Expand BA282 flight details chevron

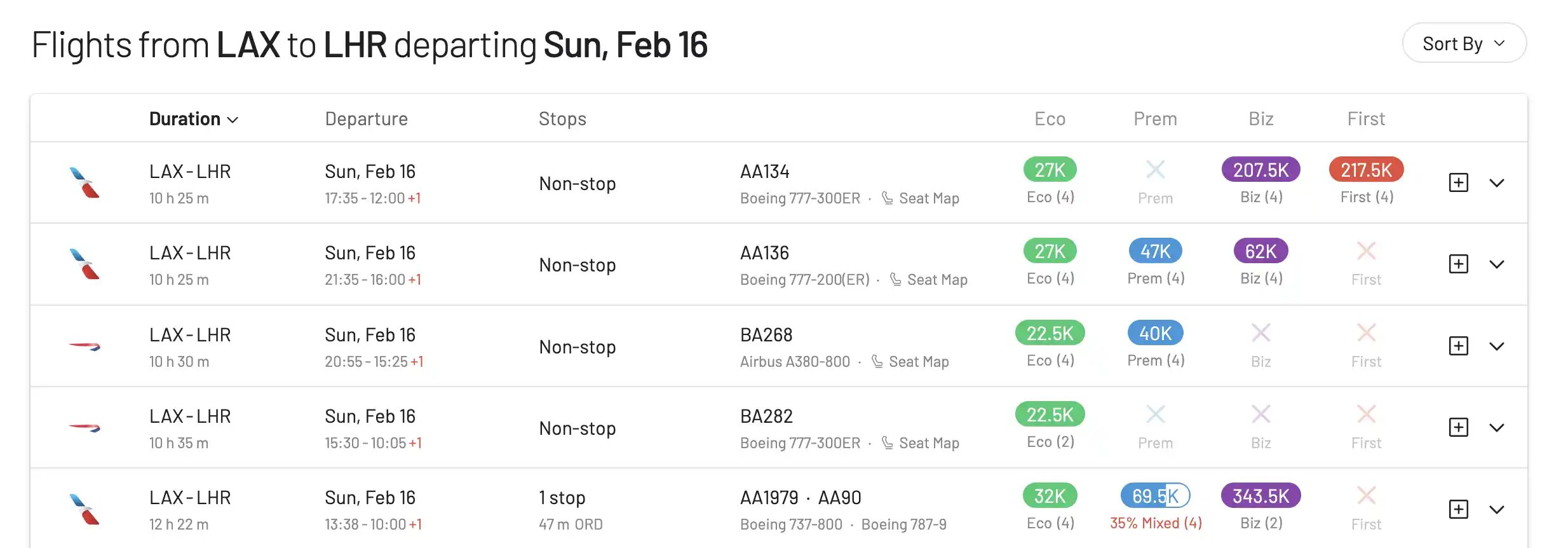[x=1496, y=428]
